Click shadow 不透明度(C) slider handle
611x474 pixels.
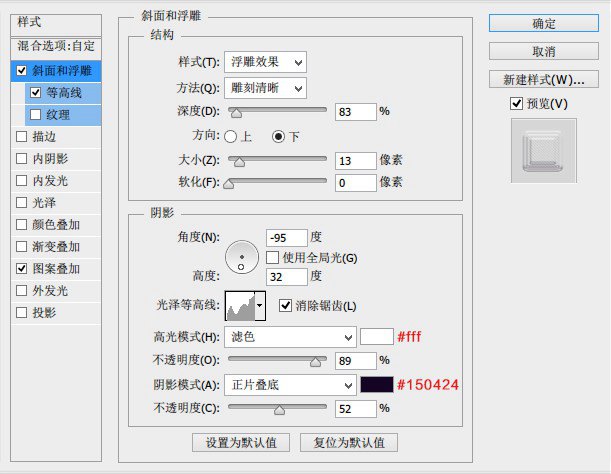coord(279,410)
